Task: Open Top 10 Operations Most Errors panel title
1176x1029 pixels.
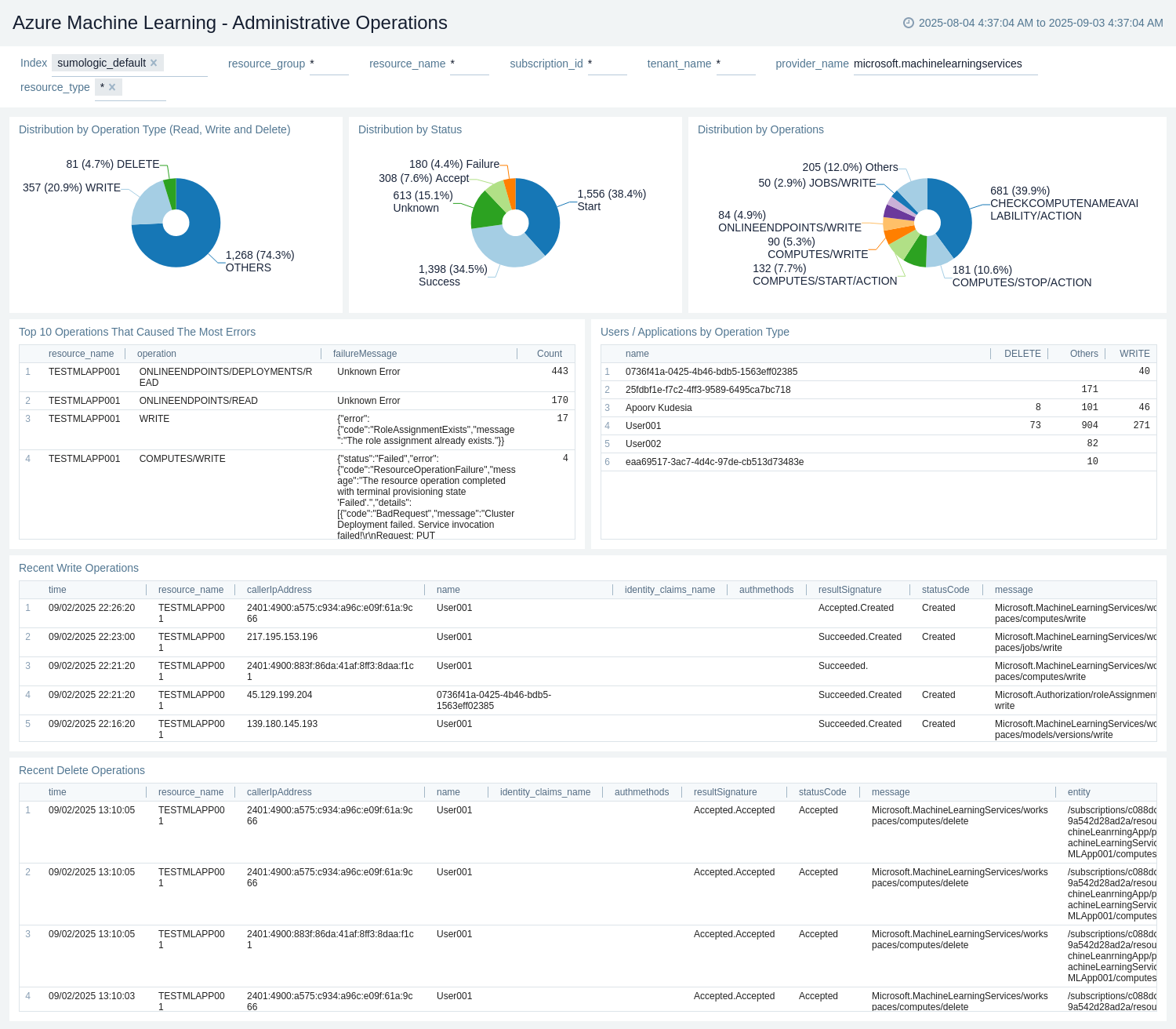Action: (137, 332)
